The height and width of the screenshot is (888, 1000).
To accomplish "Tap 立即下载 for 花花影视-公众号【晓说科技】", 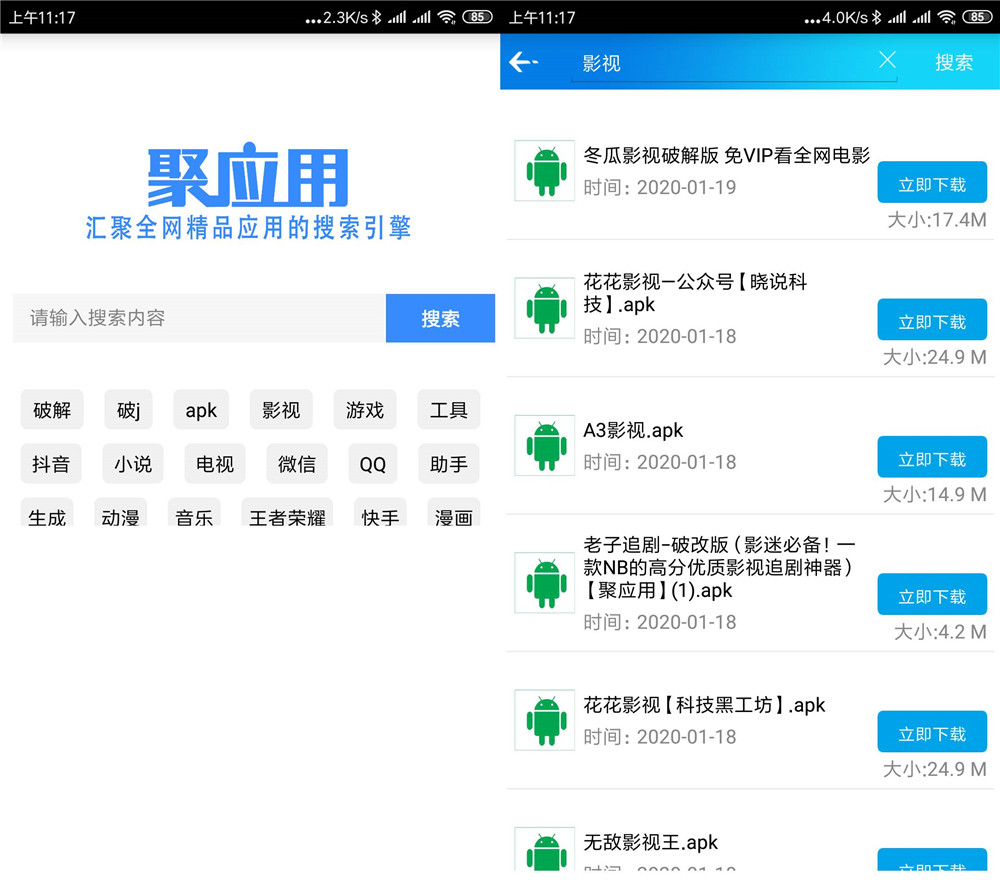I will coord(932,320).
